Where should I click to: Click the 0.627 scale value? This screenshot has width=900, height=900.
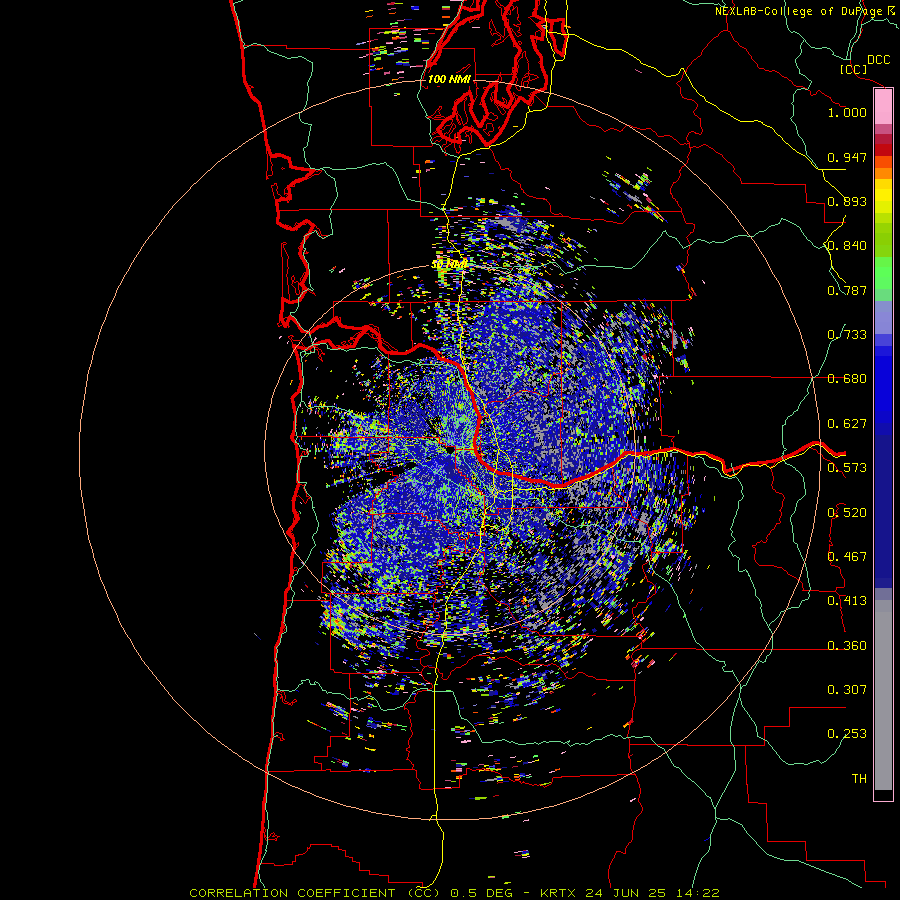847,424
